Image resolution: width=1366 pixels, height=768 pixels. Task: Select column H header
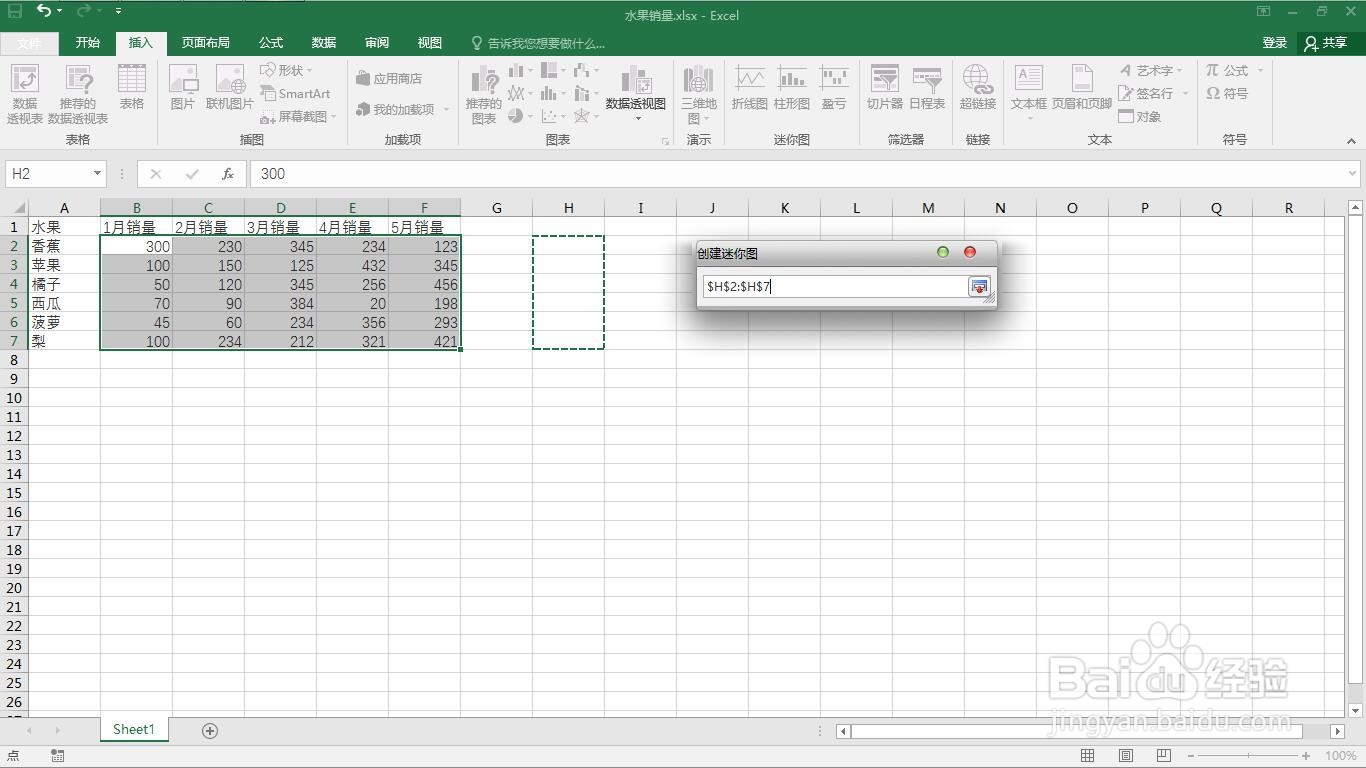(x=568, y=208)
